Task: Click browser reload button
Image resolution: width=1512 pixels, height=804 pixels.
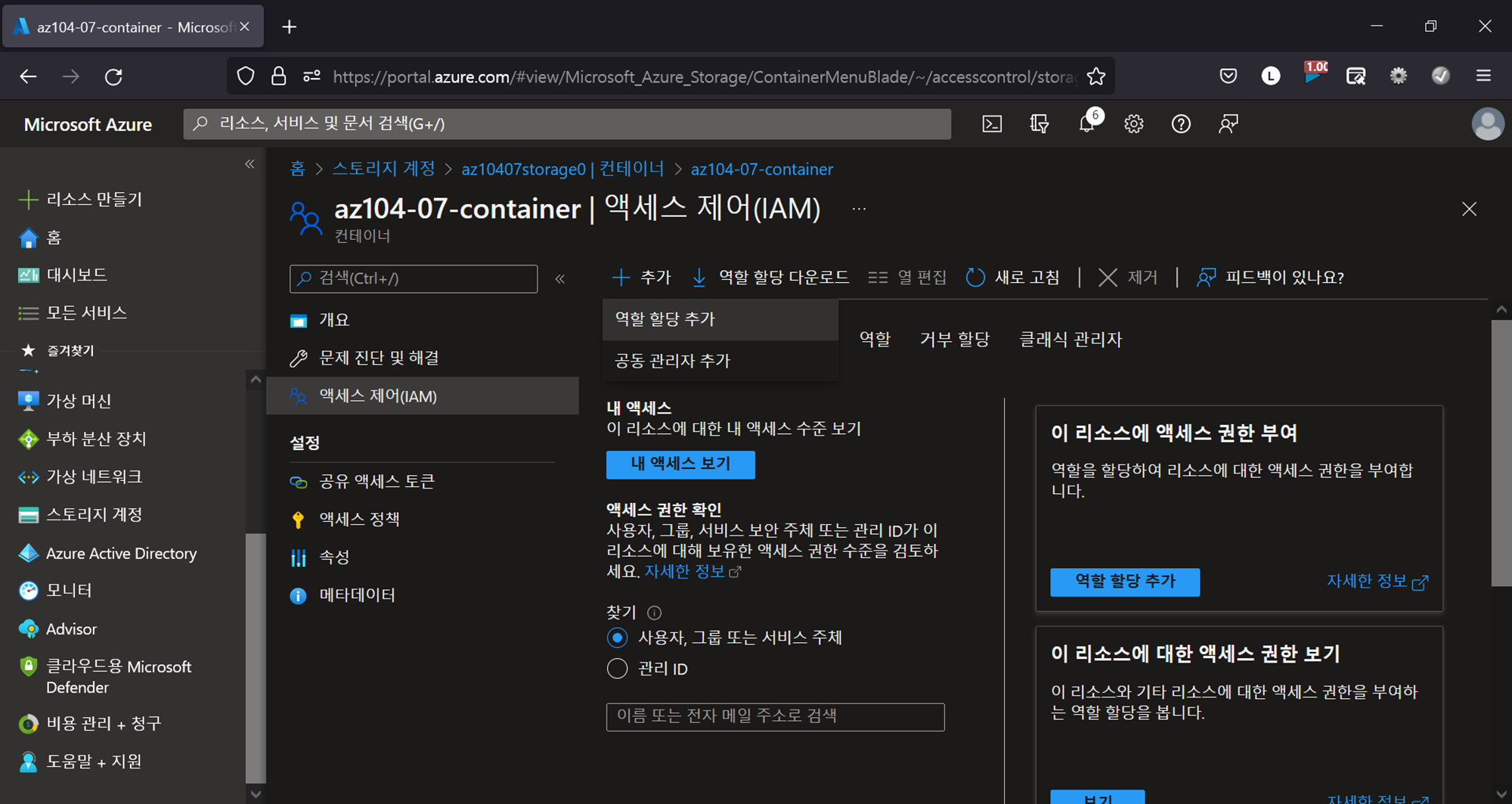Action: pyautogui.click(x=113, y=76)
